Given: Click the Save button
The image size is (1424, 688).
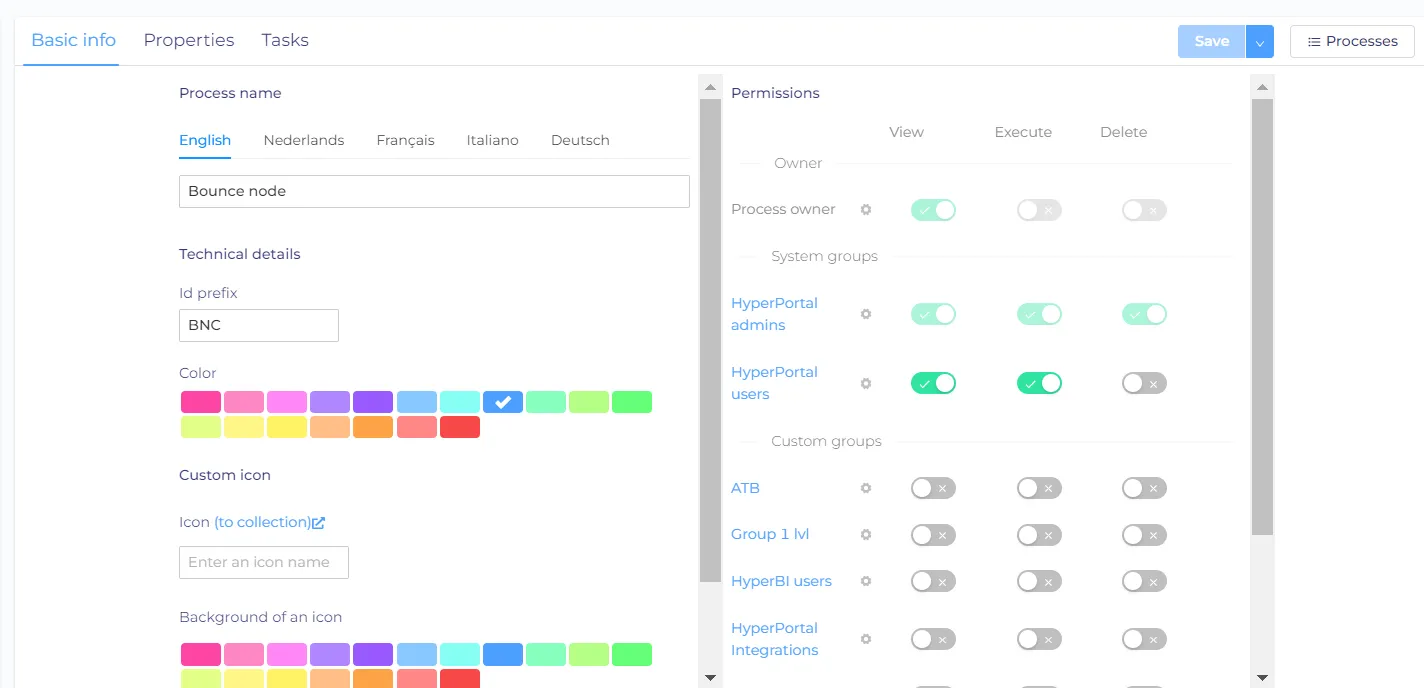Looking at the screenshot, I should click(x=1211, y=42).
